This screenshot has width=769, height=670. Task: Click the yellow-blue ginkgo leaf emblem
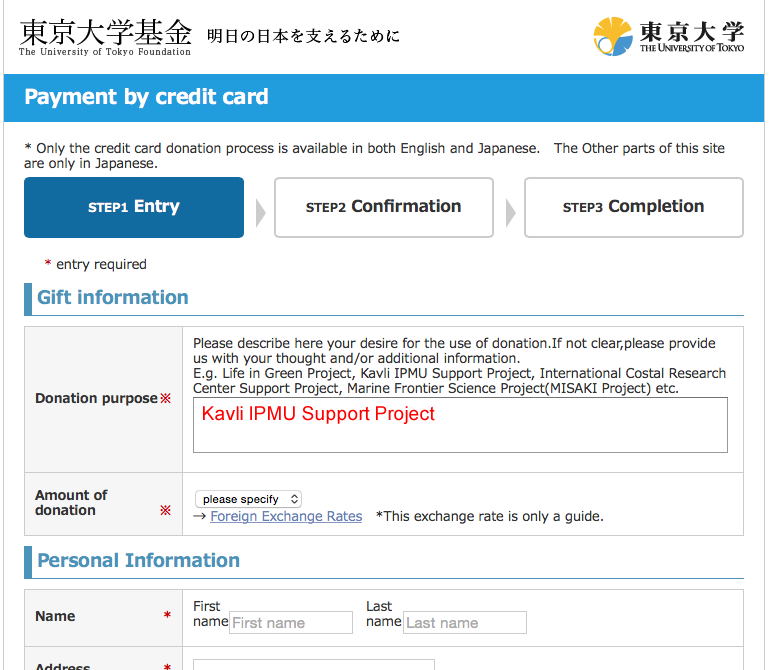point(612,36)
